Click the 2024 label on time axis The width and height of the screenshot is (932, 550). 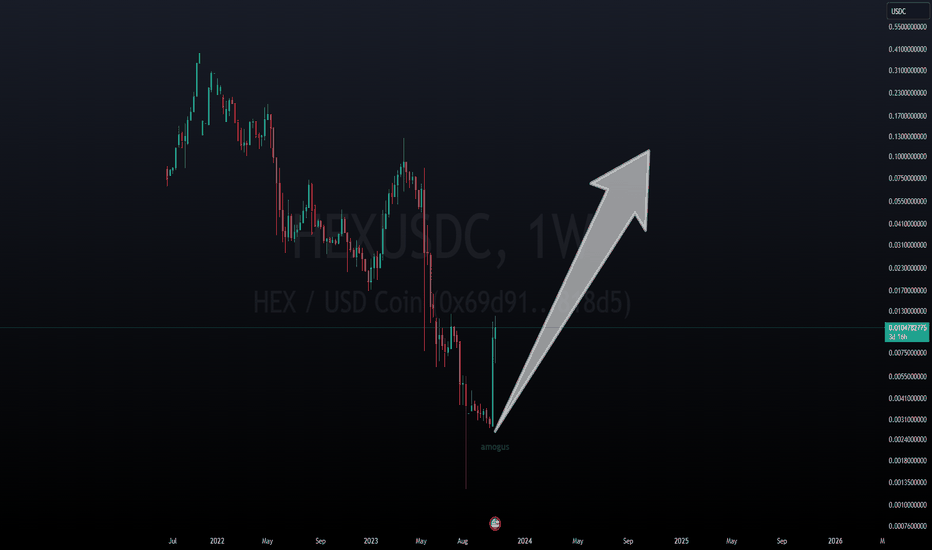pos(525,541)
